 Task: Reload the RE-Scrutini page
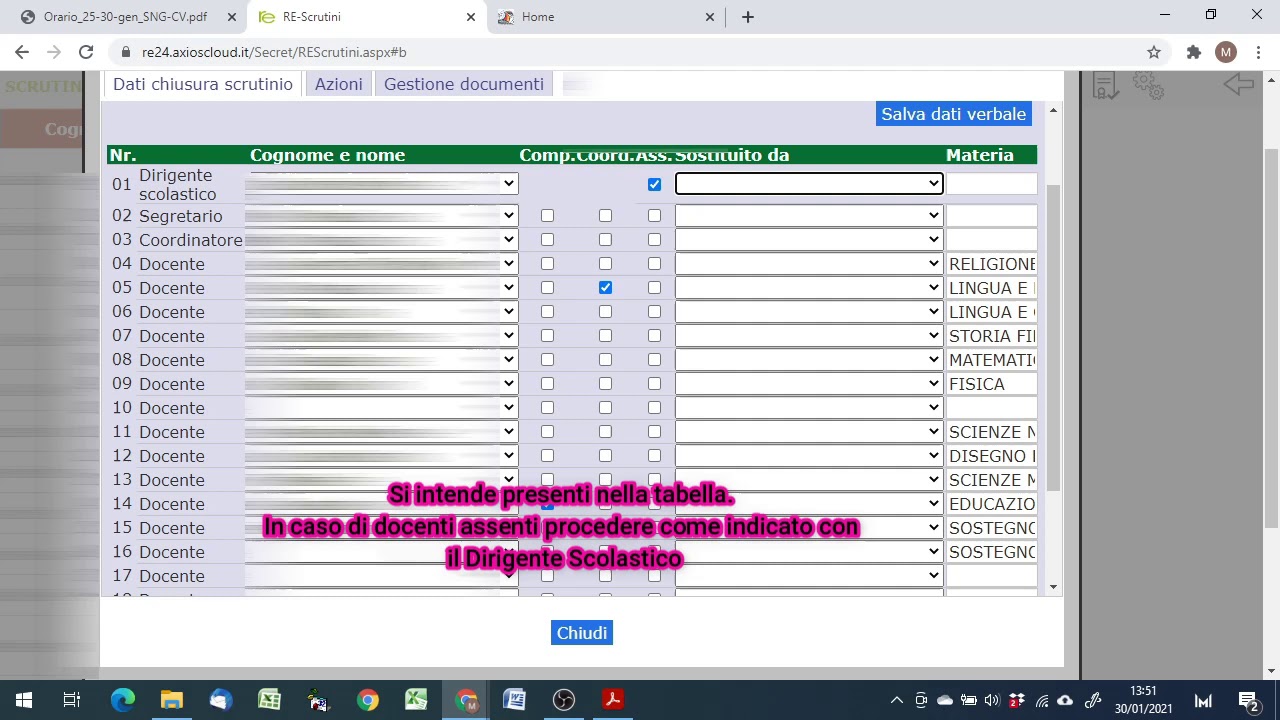(x=86, y=52)
